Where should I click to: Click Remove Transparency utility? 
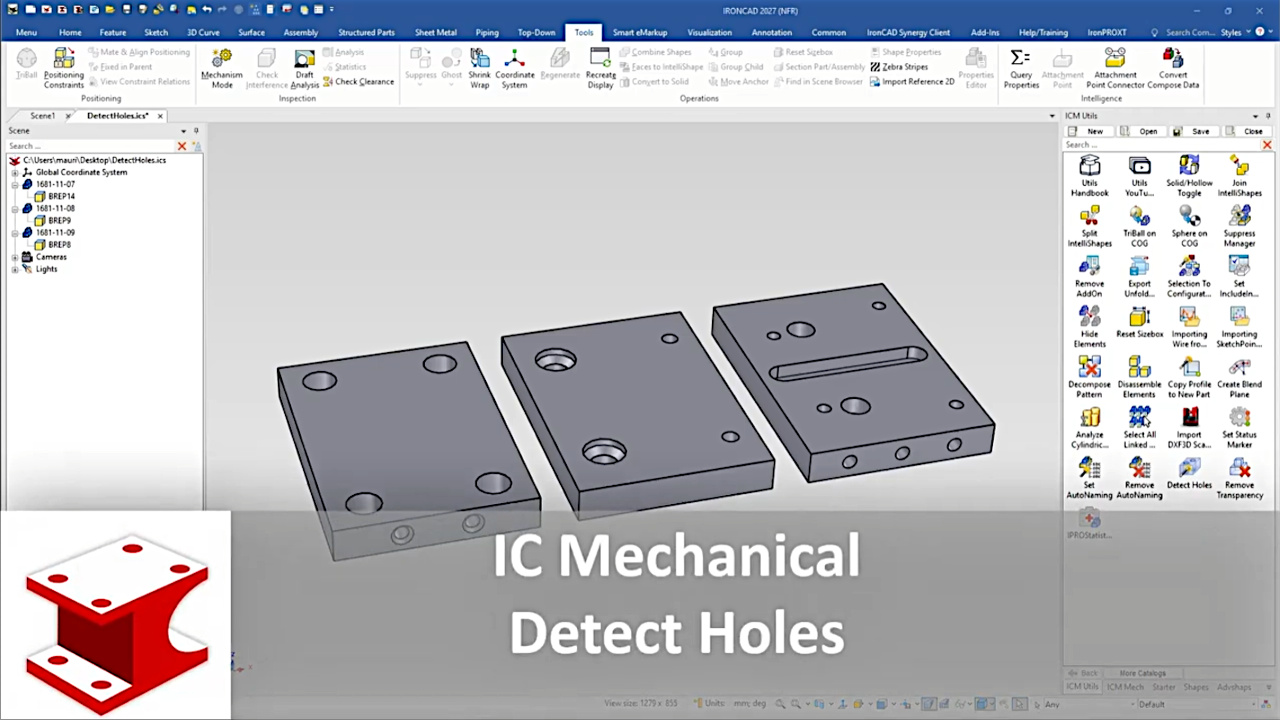click(x=1239, y=478)
